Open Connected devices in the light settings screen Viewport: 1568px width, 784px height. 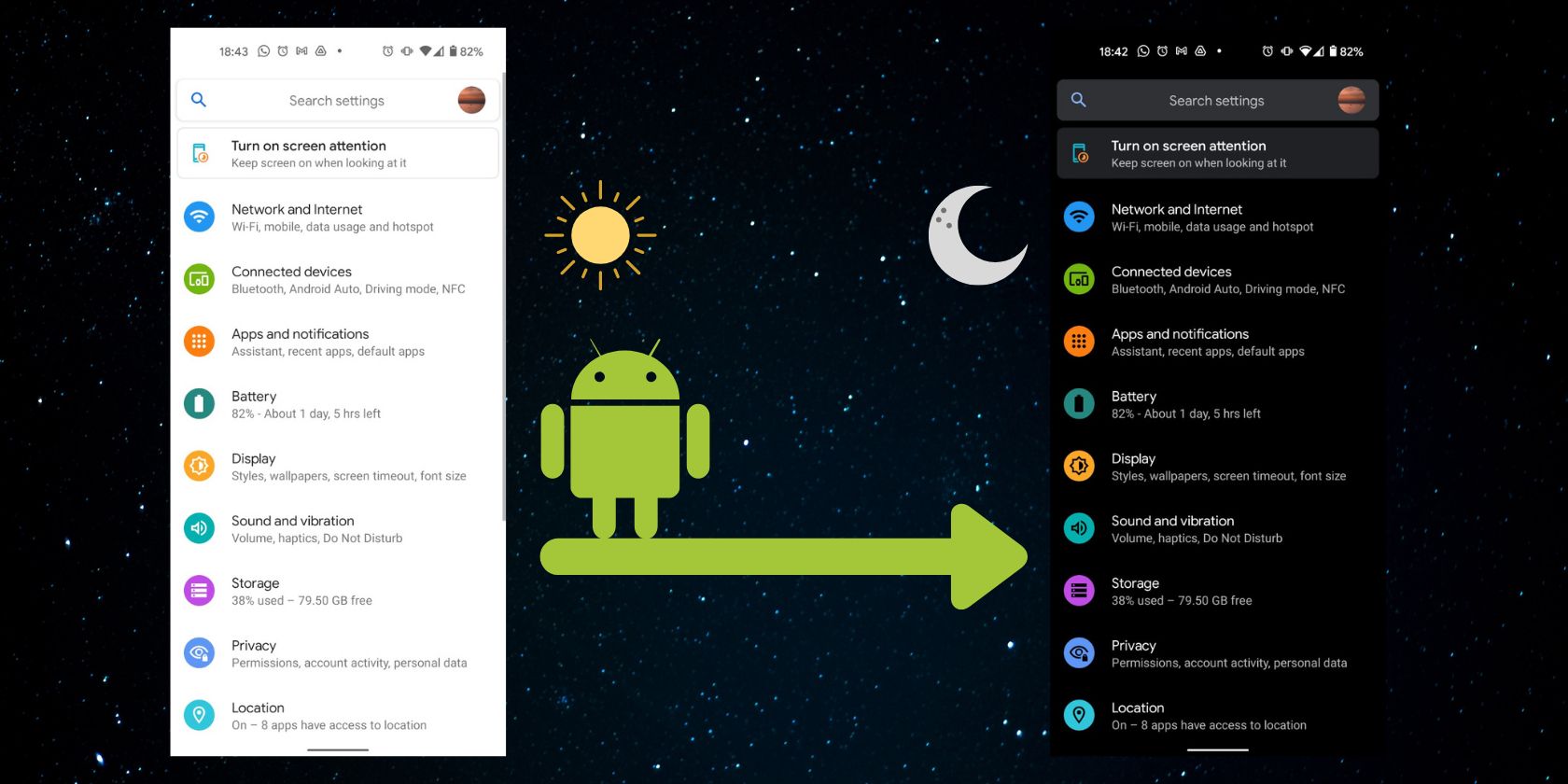(x=338, y=279)
